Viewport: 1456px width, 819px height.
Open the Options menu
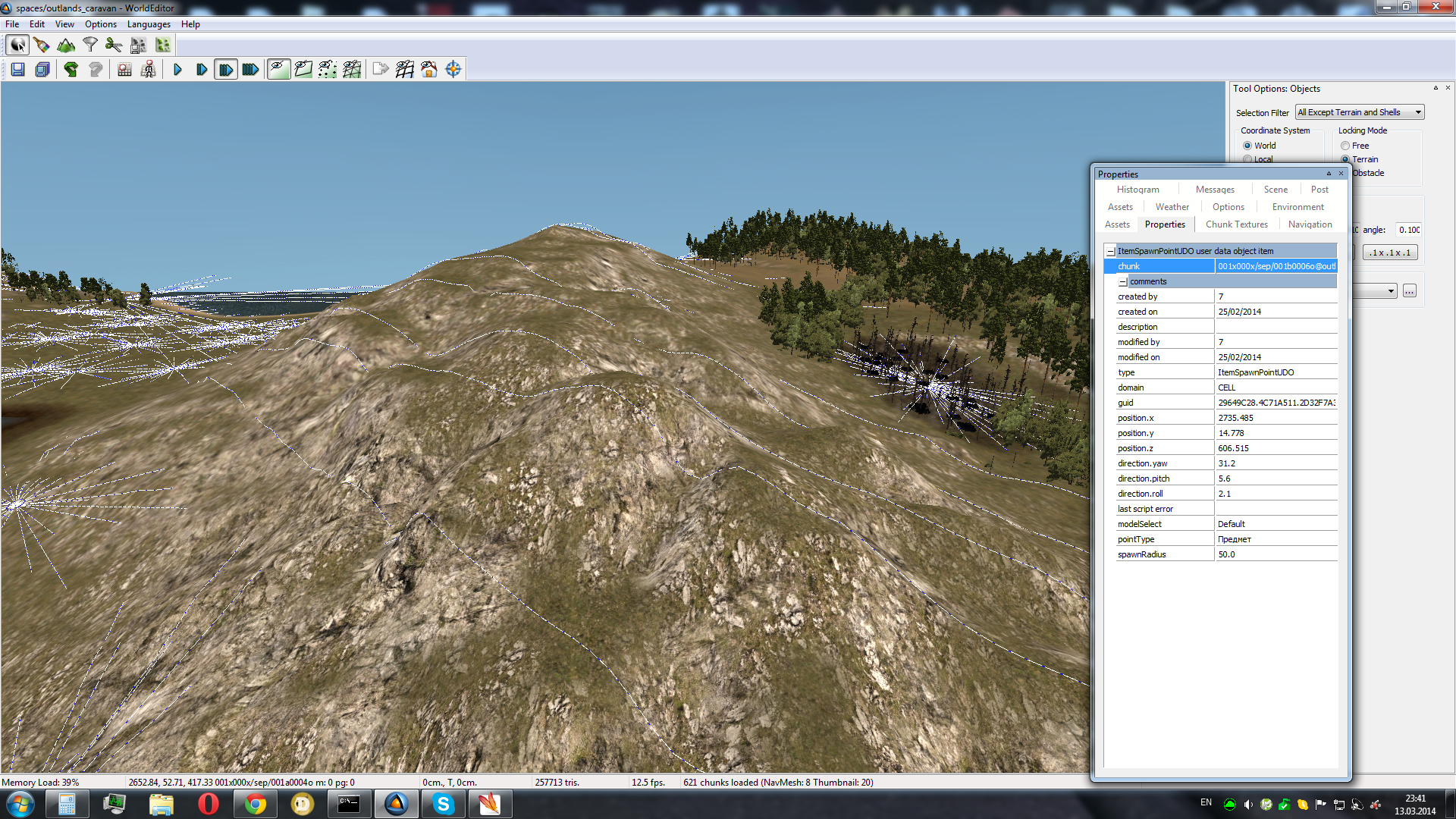pos(100,24)
